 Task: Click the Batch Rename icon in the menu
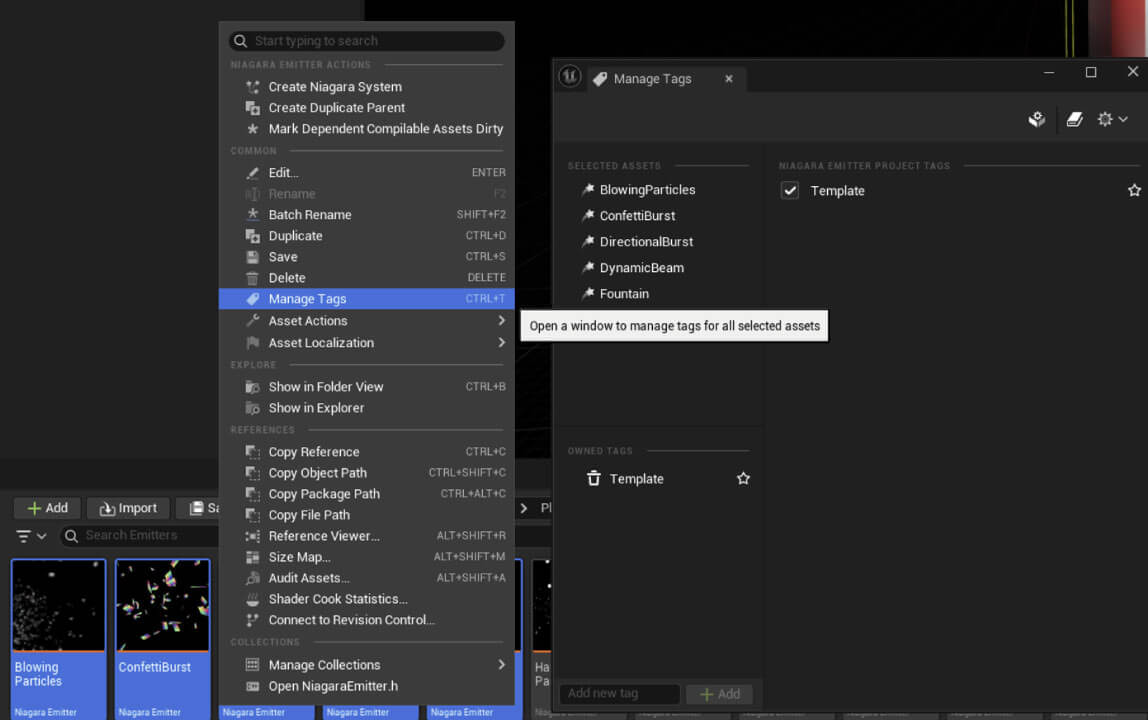pyautogui.click(x=253, y=215)
